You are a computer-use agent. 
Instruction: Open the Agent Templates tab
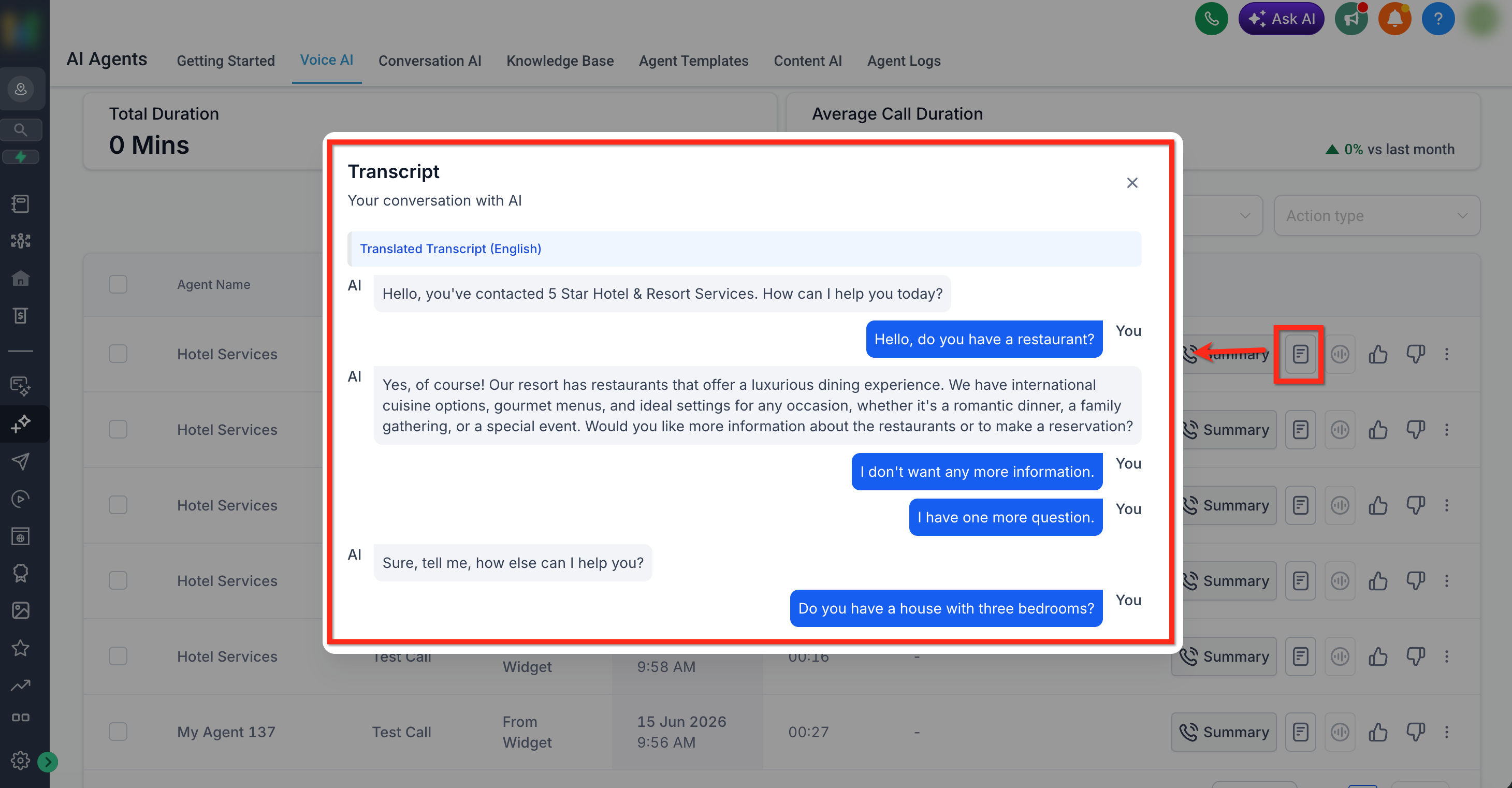point(693,61)
